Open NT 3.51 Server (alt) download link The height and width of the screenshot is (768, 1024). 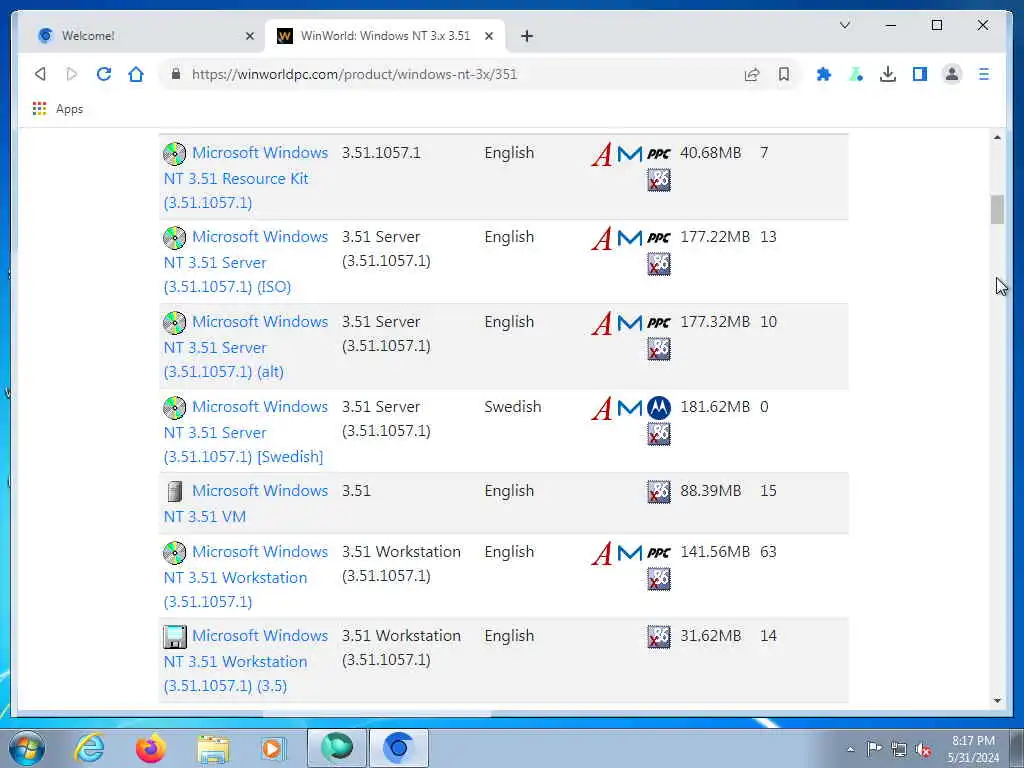246,347
